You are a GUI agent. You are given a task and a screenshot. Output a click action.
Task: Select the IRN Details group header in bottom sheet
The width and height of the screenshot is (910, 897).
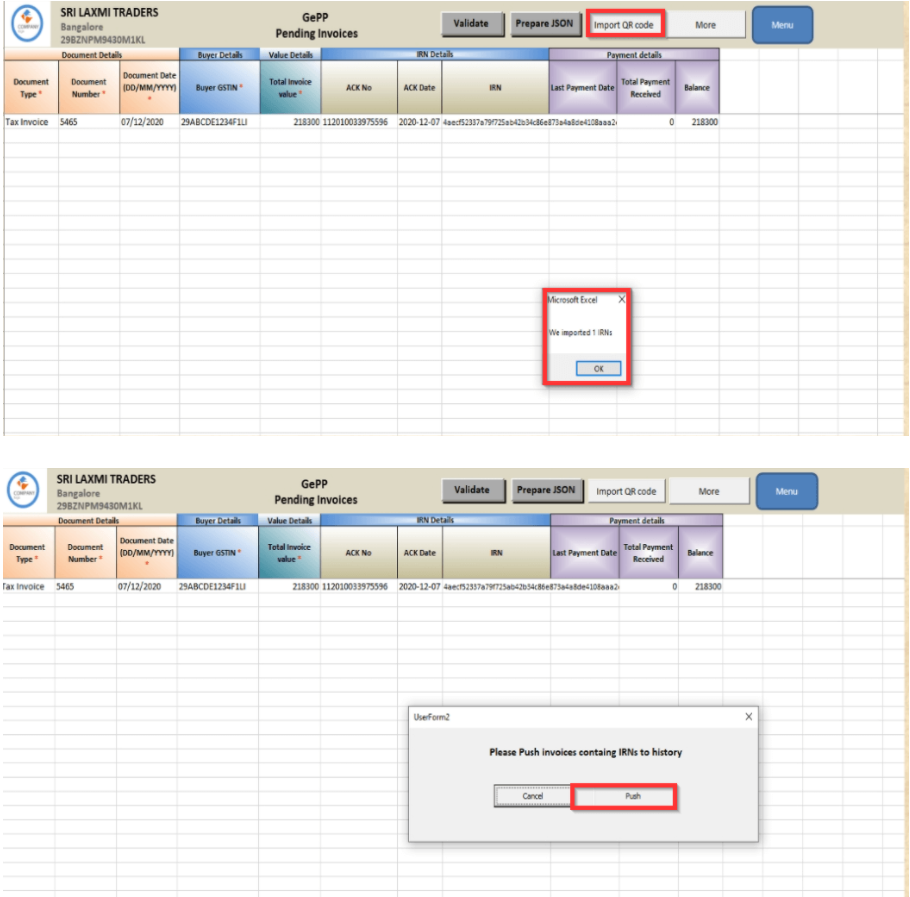click(x=435, y=520)
